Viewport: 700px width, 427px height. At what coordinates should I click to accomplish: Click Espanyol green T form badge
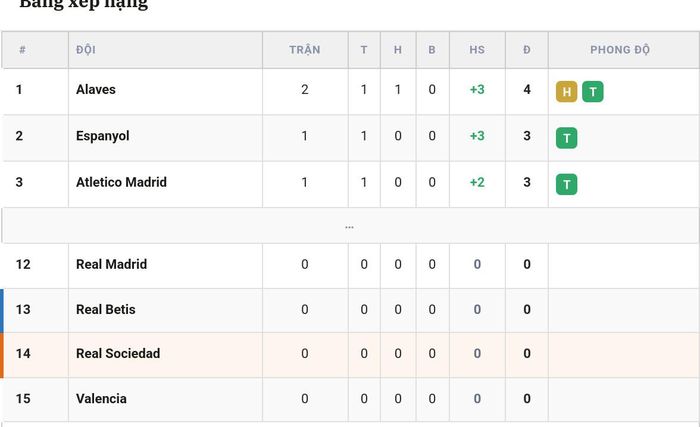point(566,138)
